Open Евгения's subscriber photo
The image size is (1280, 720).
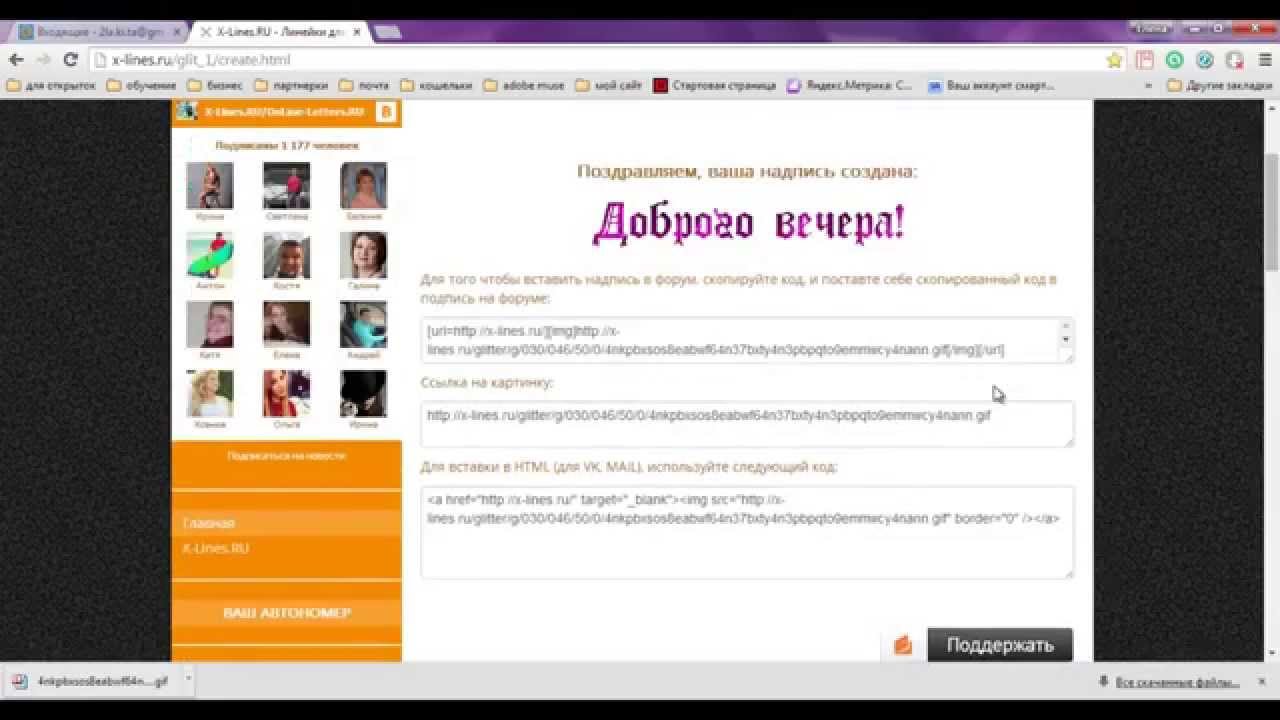coord(364,186)
